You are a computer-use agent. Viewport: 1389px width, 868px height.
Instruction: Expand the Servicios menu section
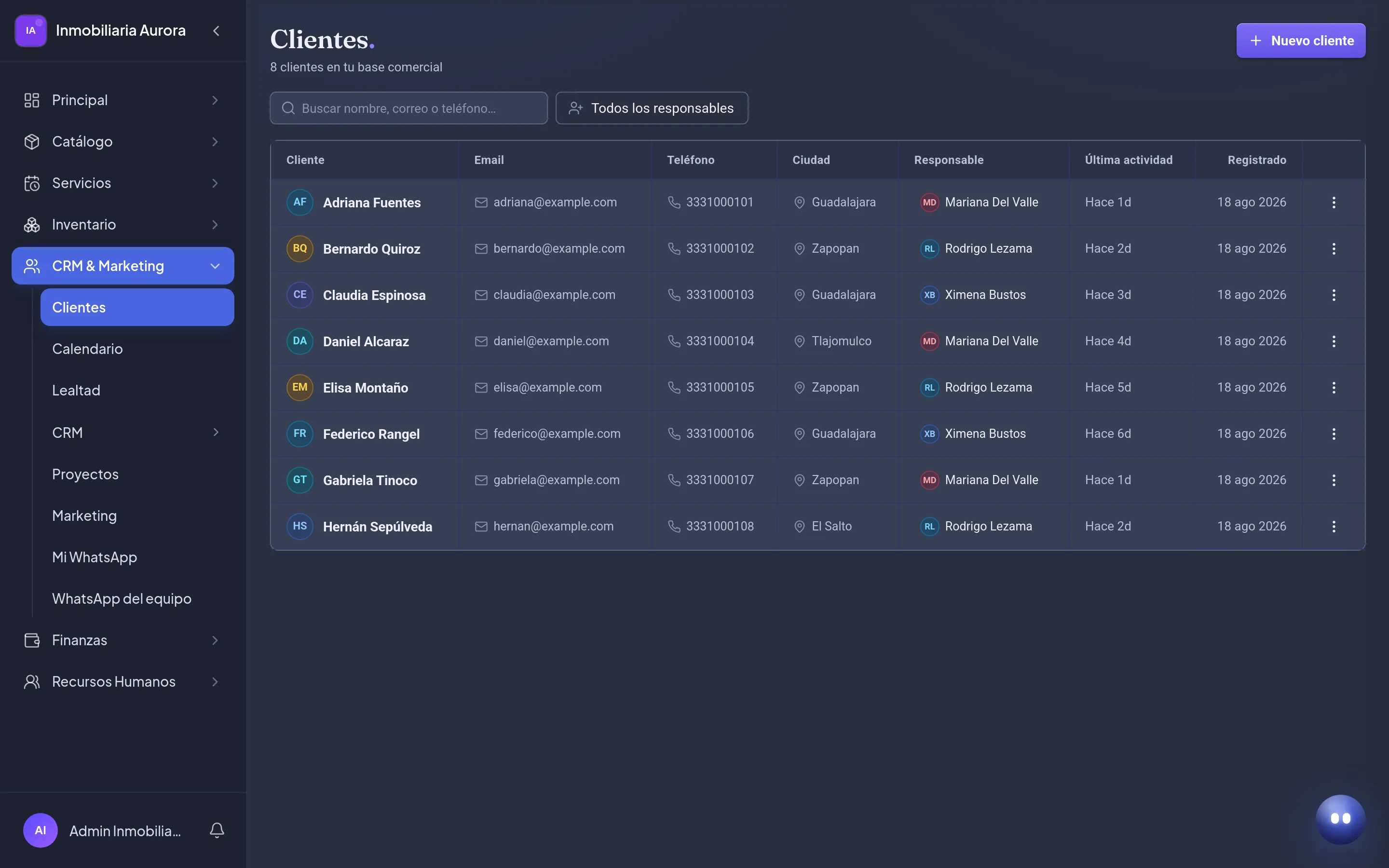(123, 183)
